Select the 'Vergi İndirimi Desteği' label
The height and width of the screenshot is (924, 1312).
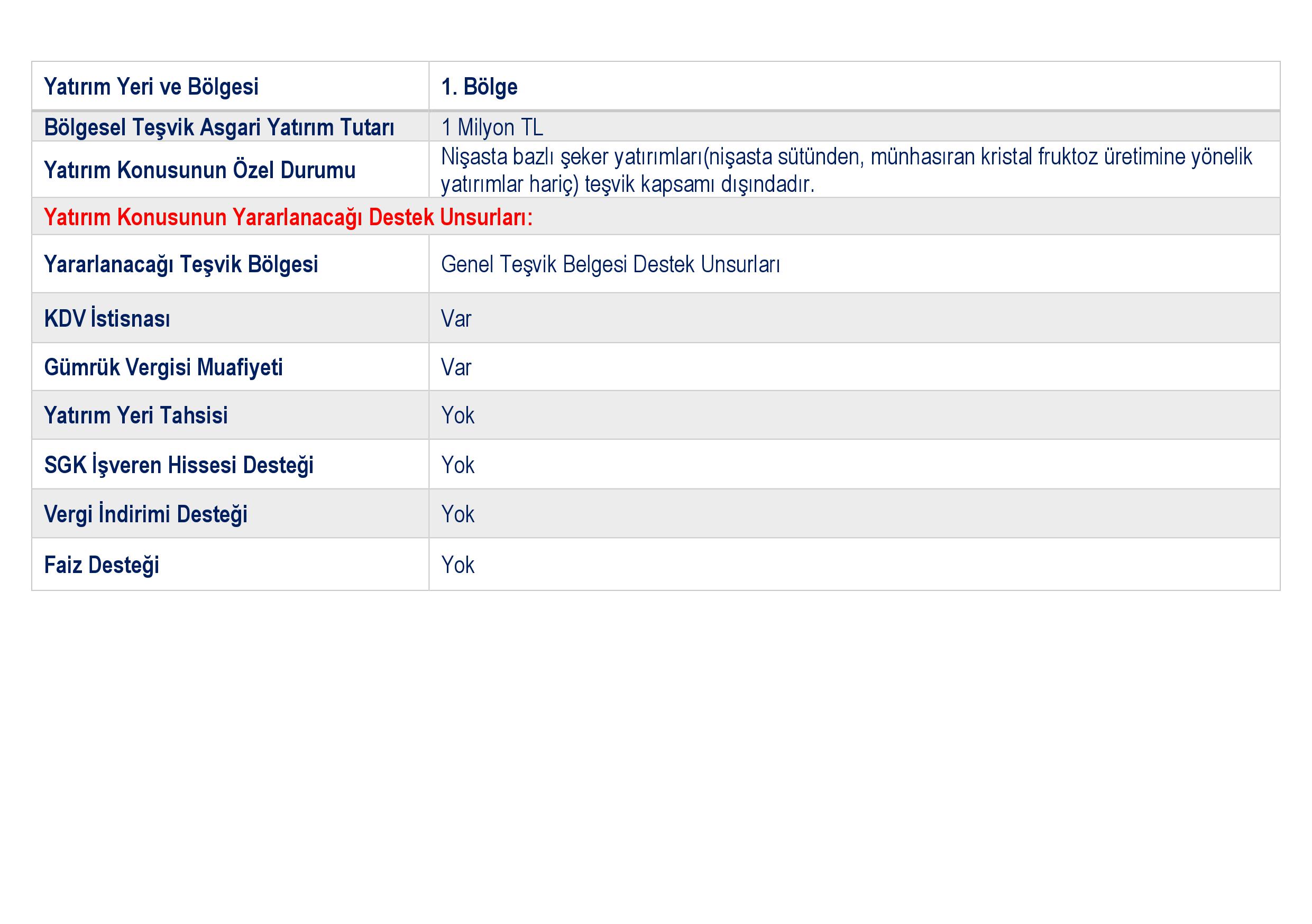click(x=146, y=514)
